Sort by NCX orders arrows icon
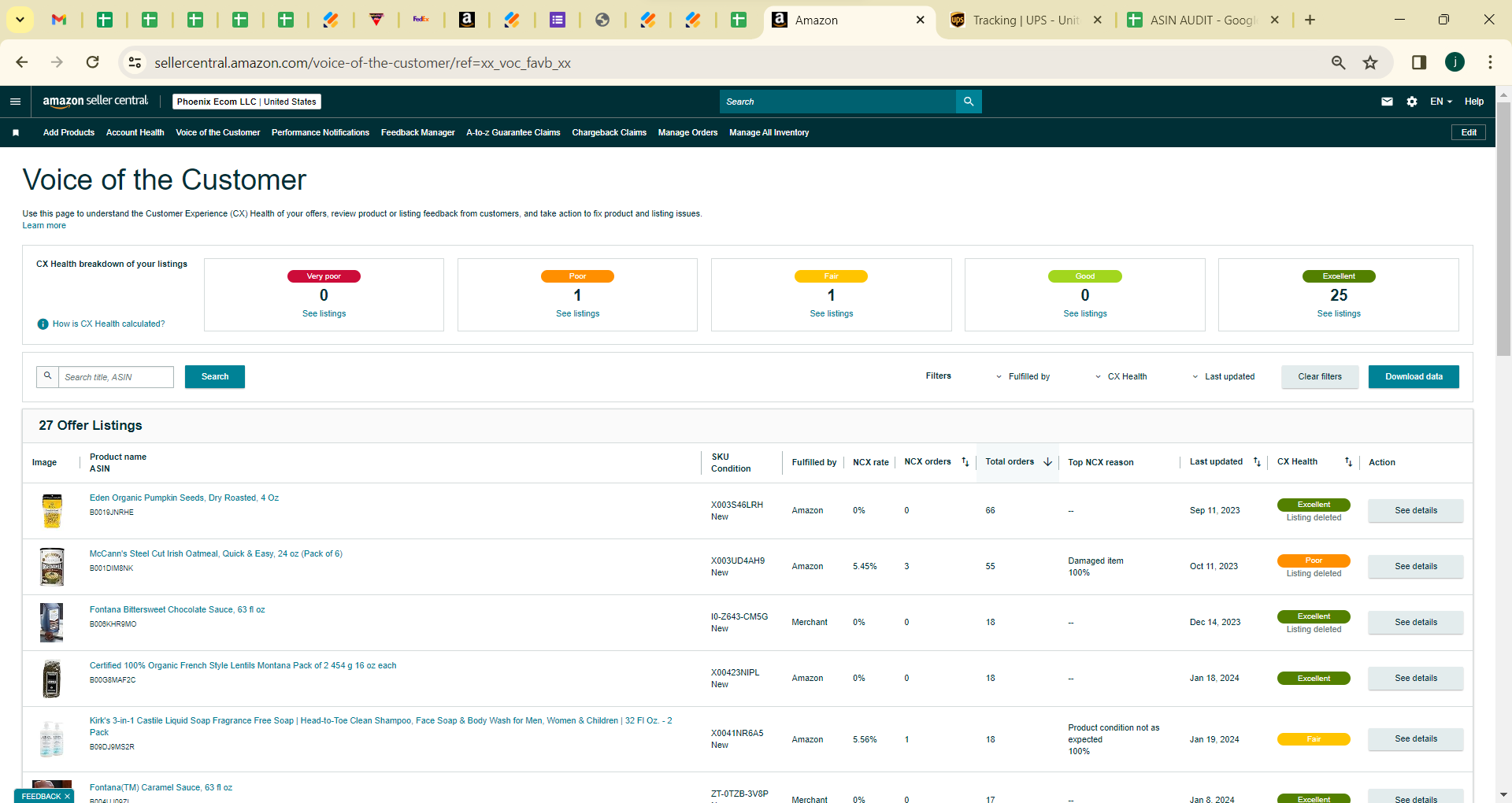1512x803 pixels. (x=965, y=462)
